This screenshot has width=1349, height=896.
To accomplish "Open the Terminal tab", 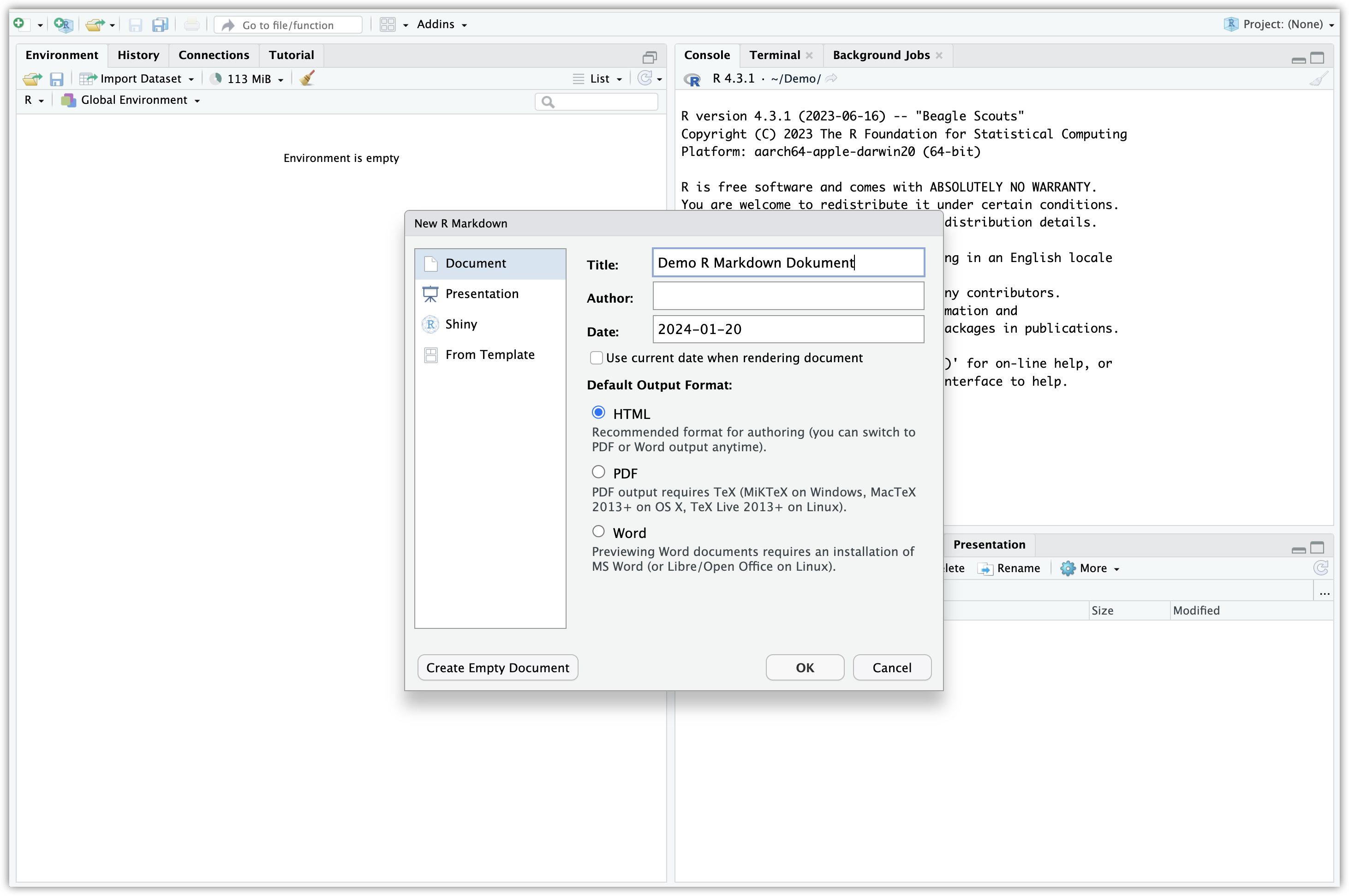I will click(774, 55).
